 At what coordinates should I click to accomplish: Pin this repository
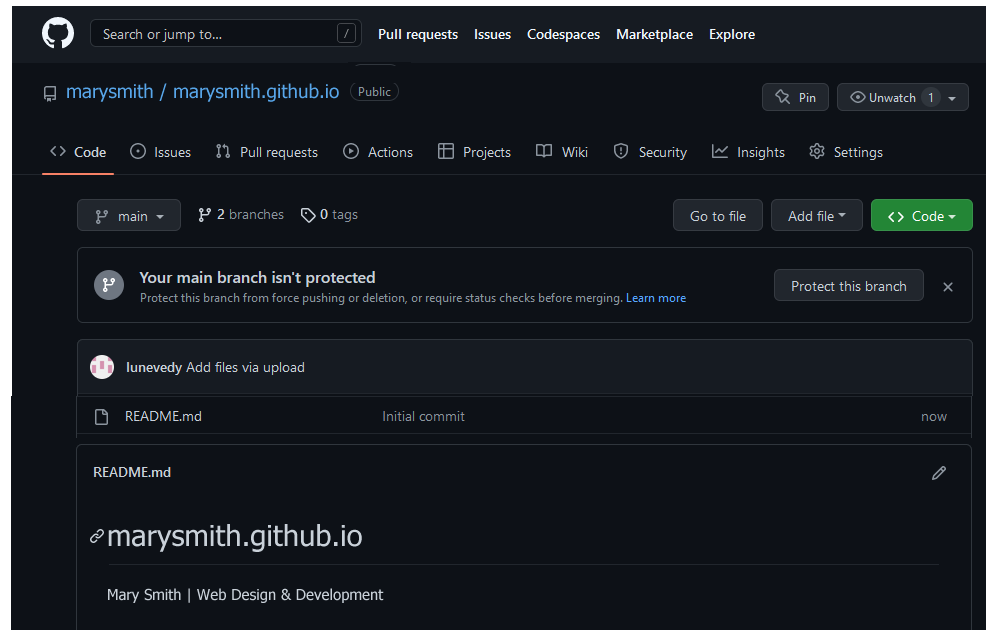pos(795,97)
